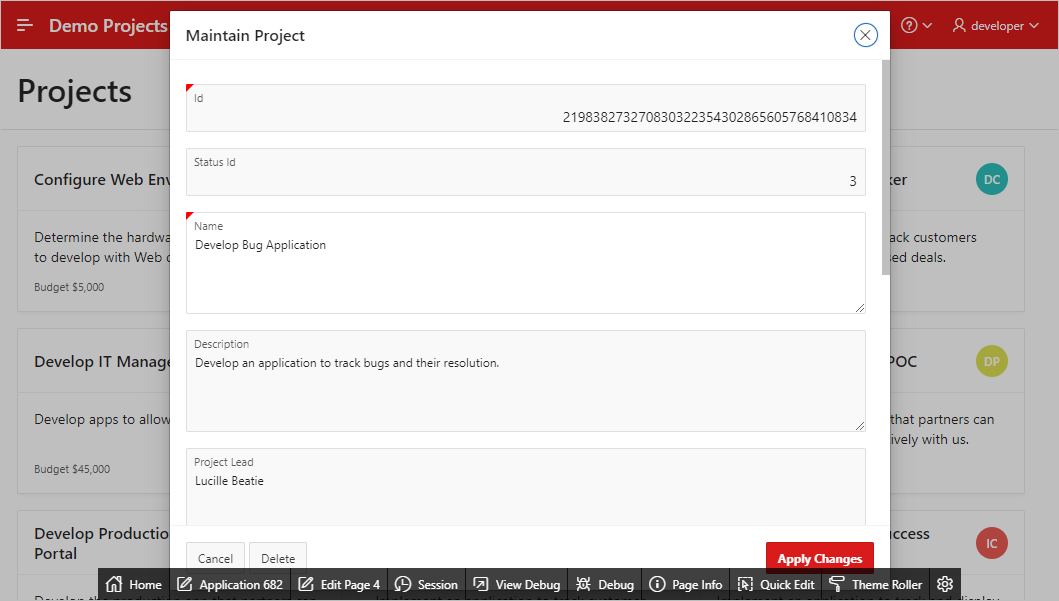Image resolution: width=1059 pixels, height=601 pixels.
Task: Launch Theme Roller
Action: [875, 584]
